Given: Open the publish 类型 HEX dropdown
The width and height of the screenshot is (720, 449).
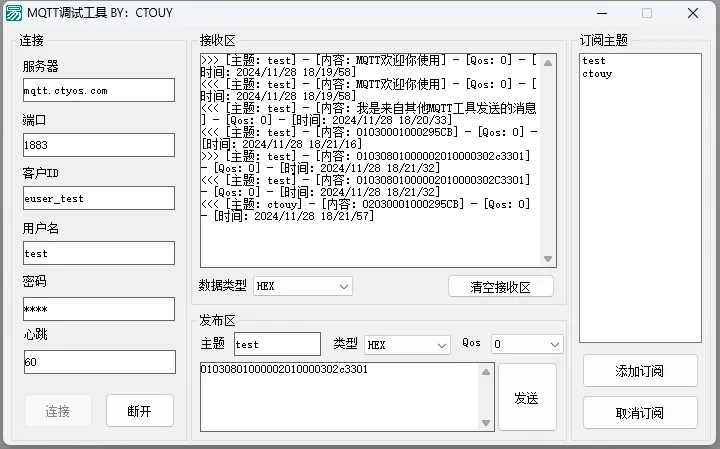Looking at the screenshot, I should (x=407, y=344).
